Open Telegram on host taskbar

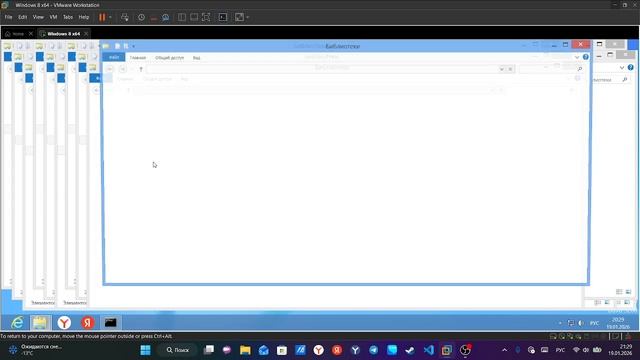373,350
